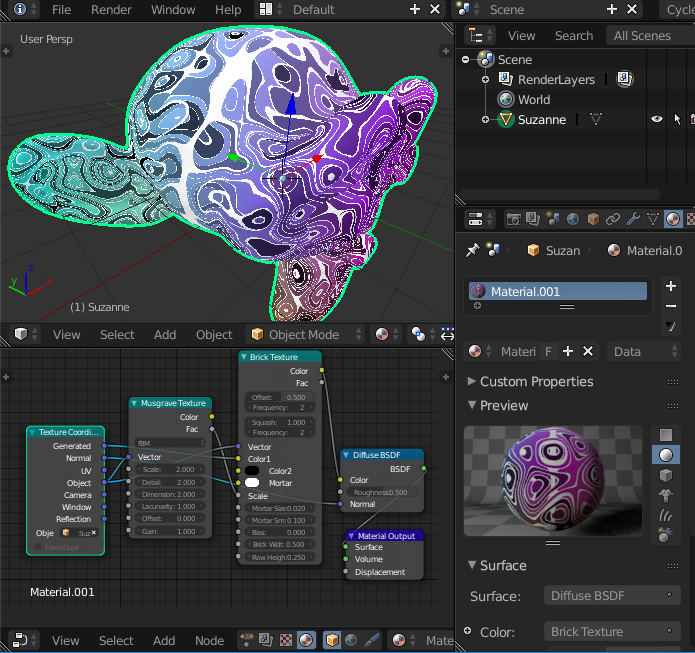695x653 pixels.
Task: Open the material slot specials dropdown arrow
Action: 671,326
